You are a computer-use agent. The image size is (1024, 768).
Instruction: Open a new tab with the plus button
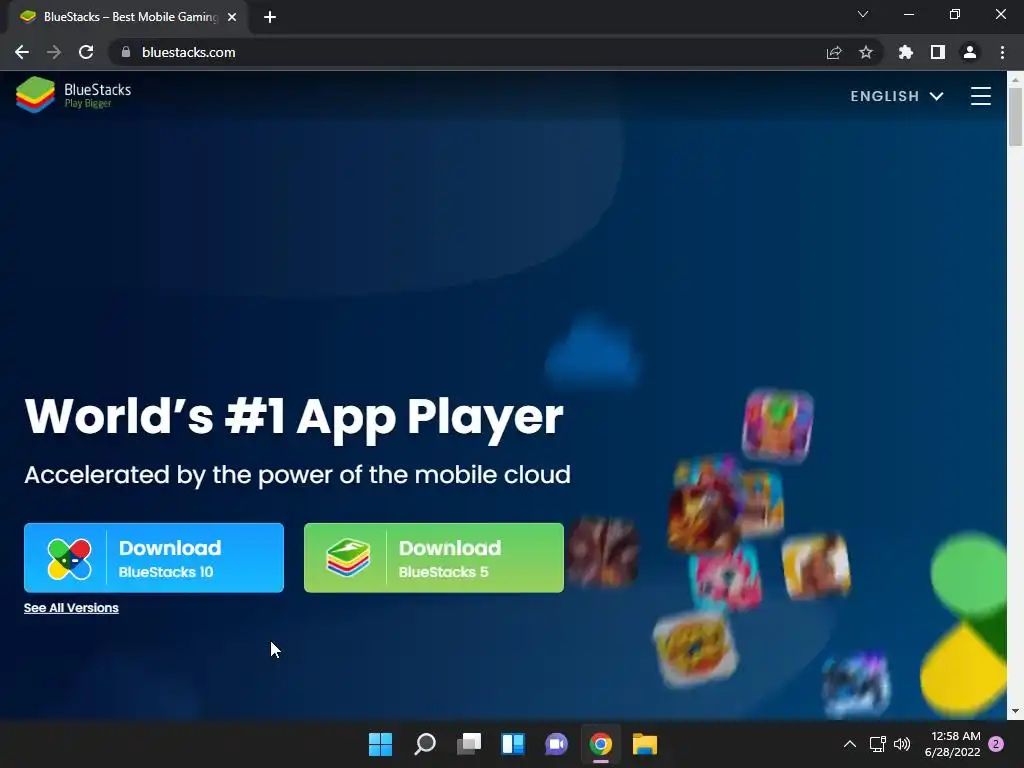point(270,17)
